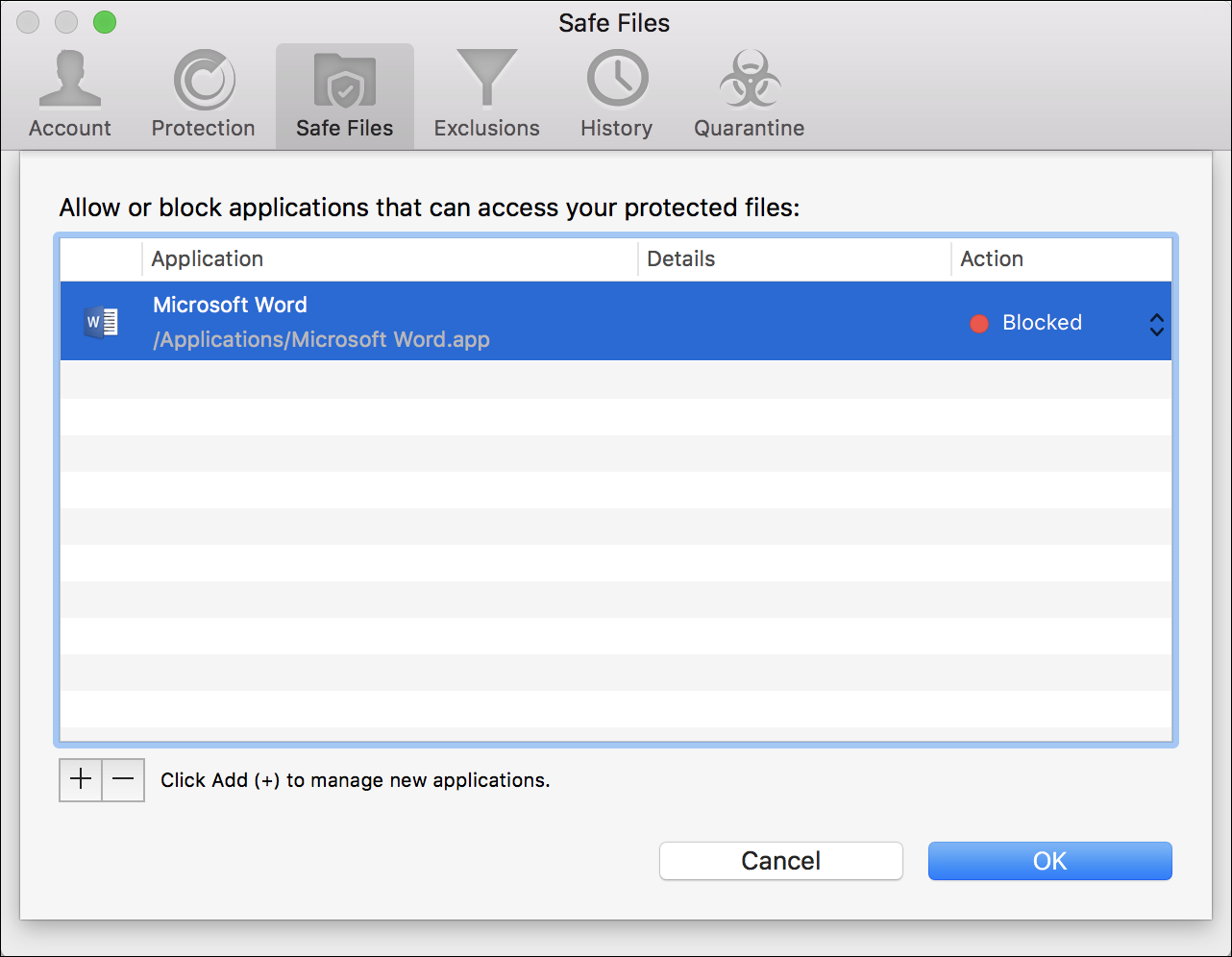The image size is (1232, 957).
Task: Click the Details column header
Action: [x=795, y=258]
